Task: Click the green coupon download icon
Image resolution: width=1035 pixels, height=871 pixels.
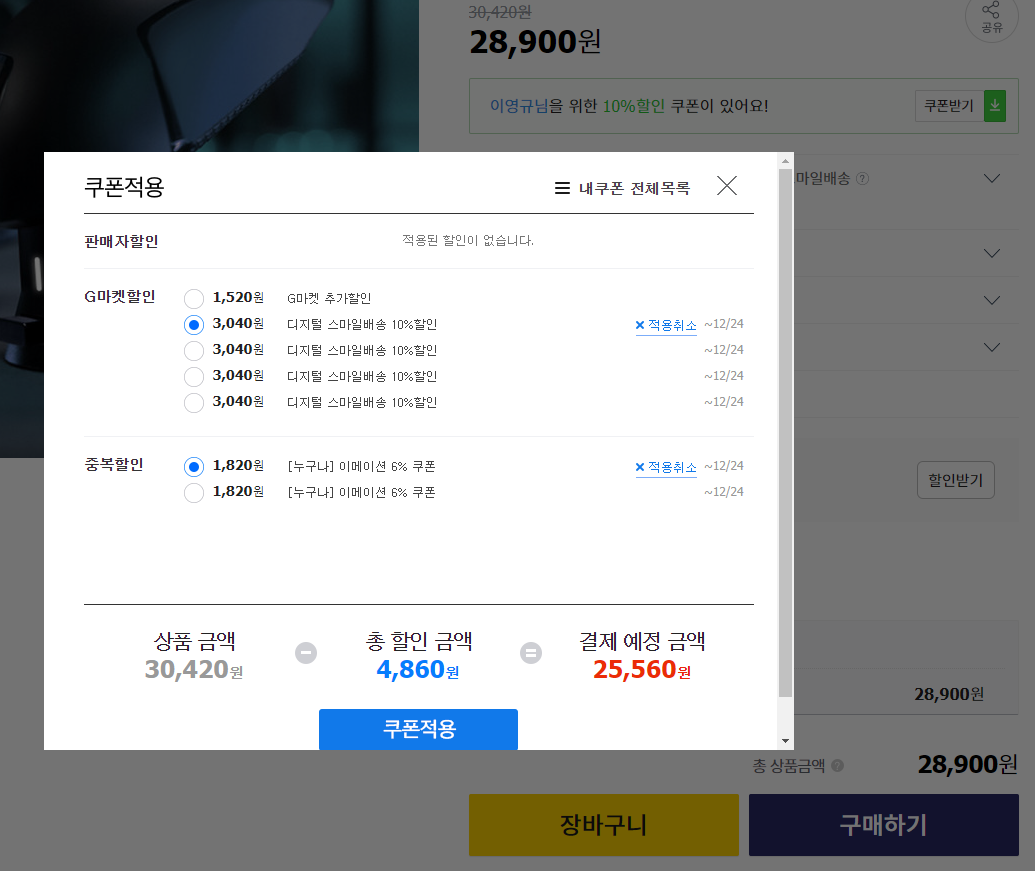Action: (995, 106)
